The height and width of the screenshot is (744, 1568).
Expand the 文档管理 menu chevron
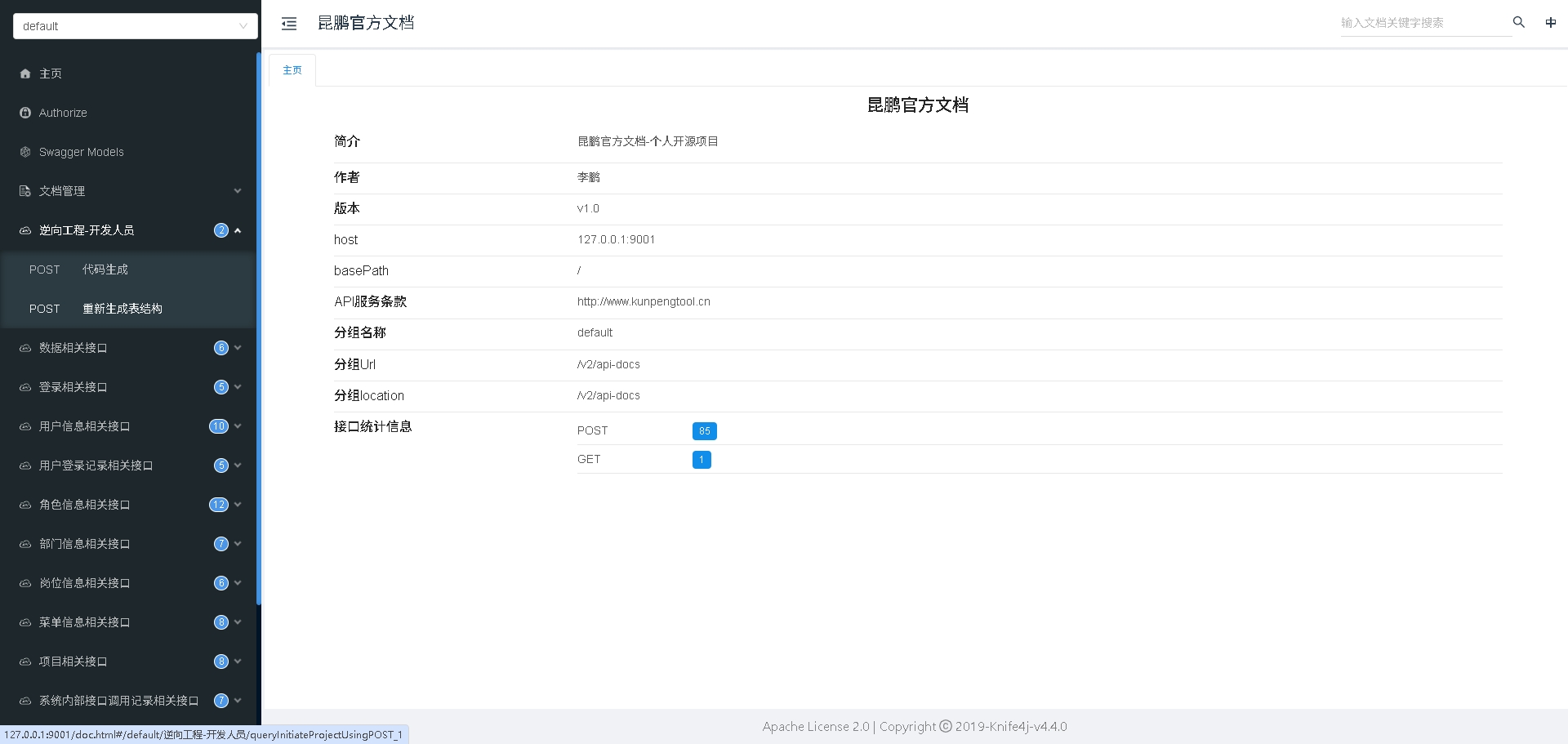[x=238, y=191]
